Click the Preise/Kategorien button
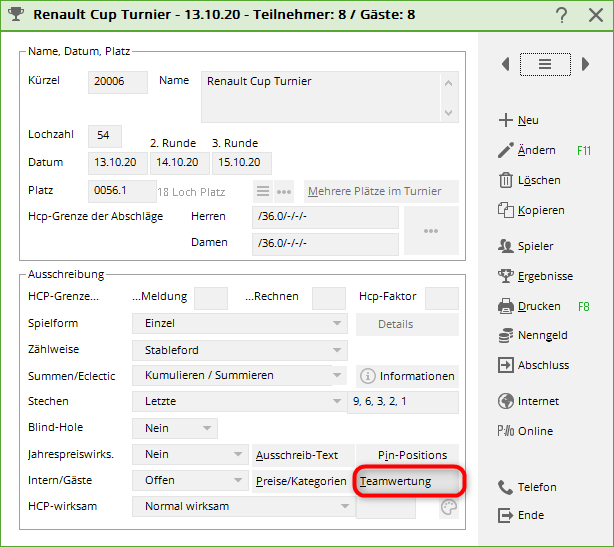Image resolution: width=614 pixels, height=547 pixels. (299, 481)
